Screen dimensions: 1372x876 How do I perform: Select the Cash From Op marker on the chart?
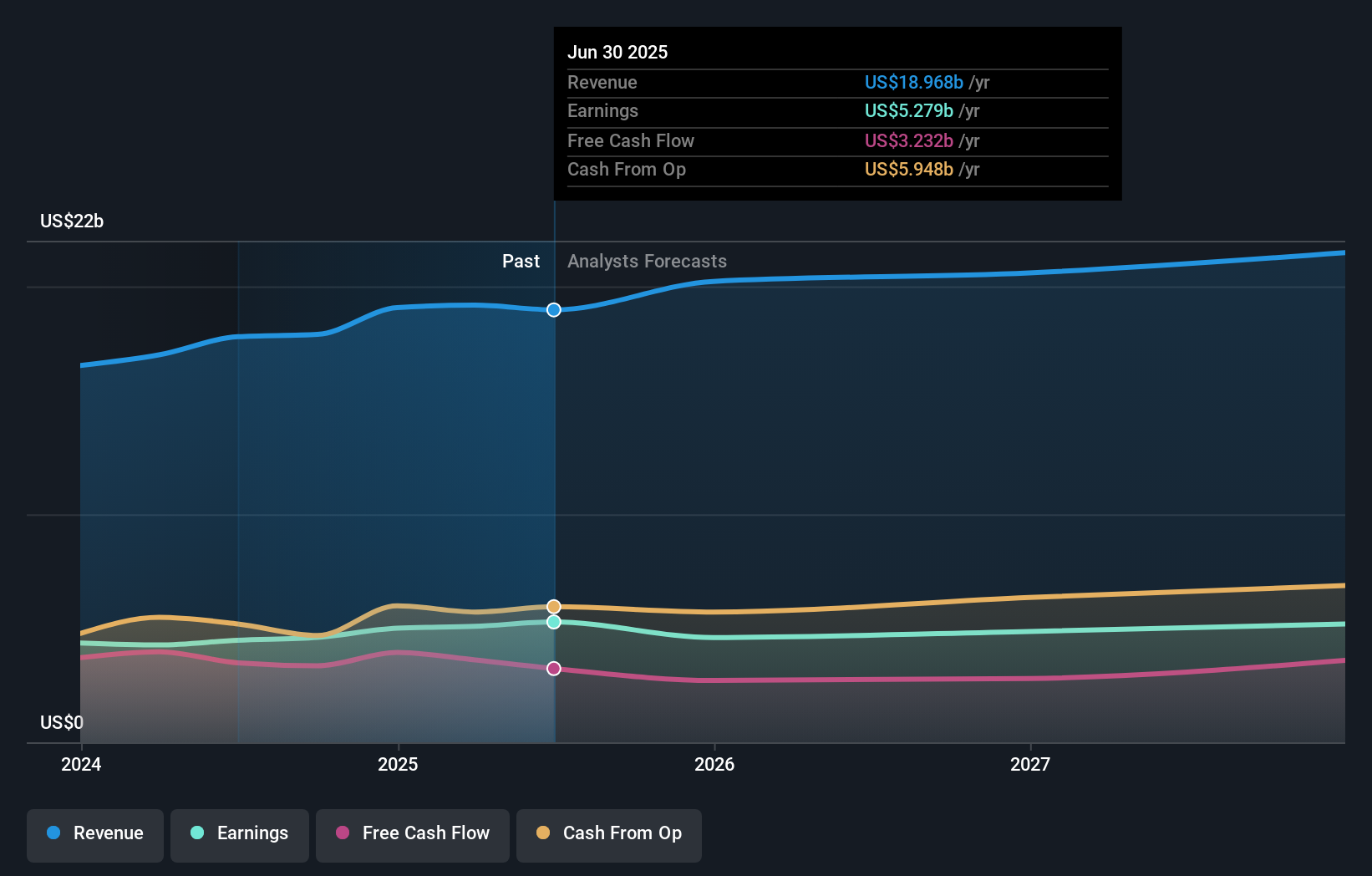(552, 606)
